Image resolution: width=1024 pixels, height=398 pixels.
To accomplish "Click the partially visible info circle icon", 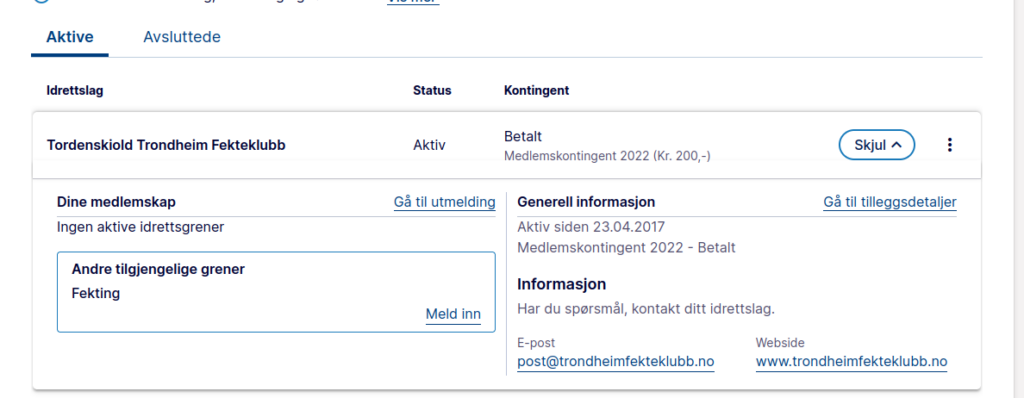I will click(40, 2).
